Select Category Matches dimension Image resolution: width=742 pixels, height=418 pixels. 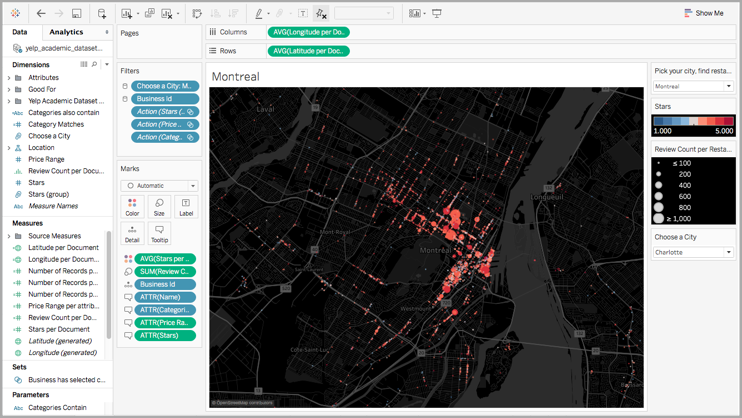(x=56, y=125)
